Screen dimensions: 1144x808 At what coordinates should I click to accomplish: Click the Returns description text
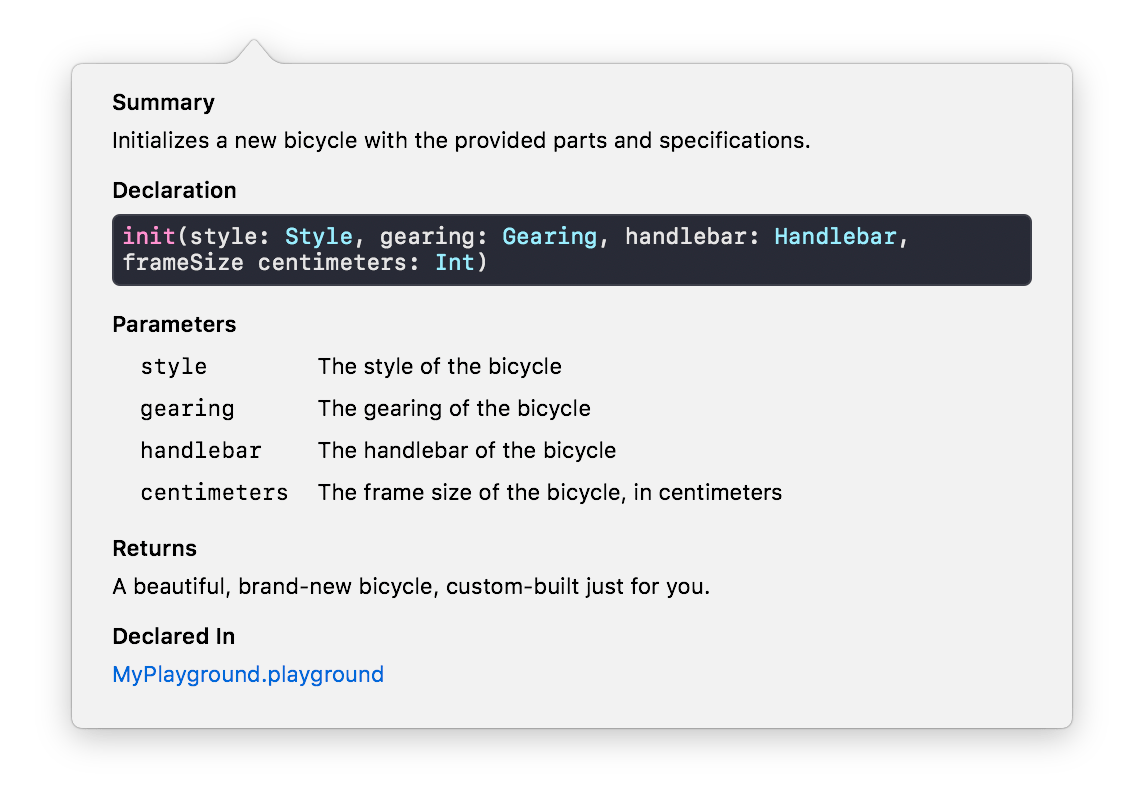[410, 586]
